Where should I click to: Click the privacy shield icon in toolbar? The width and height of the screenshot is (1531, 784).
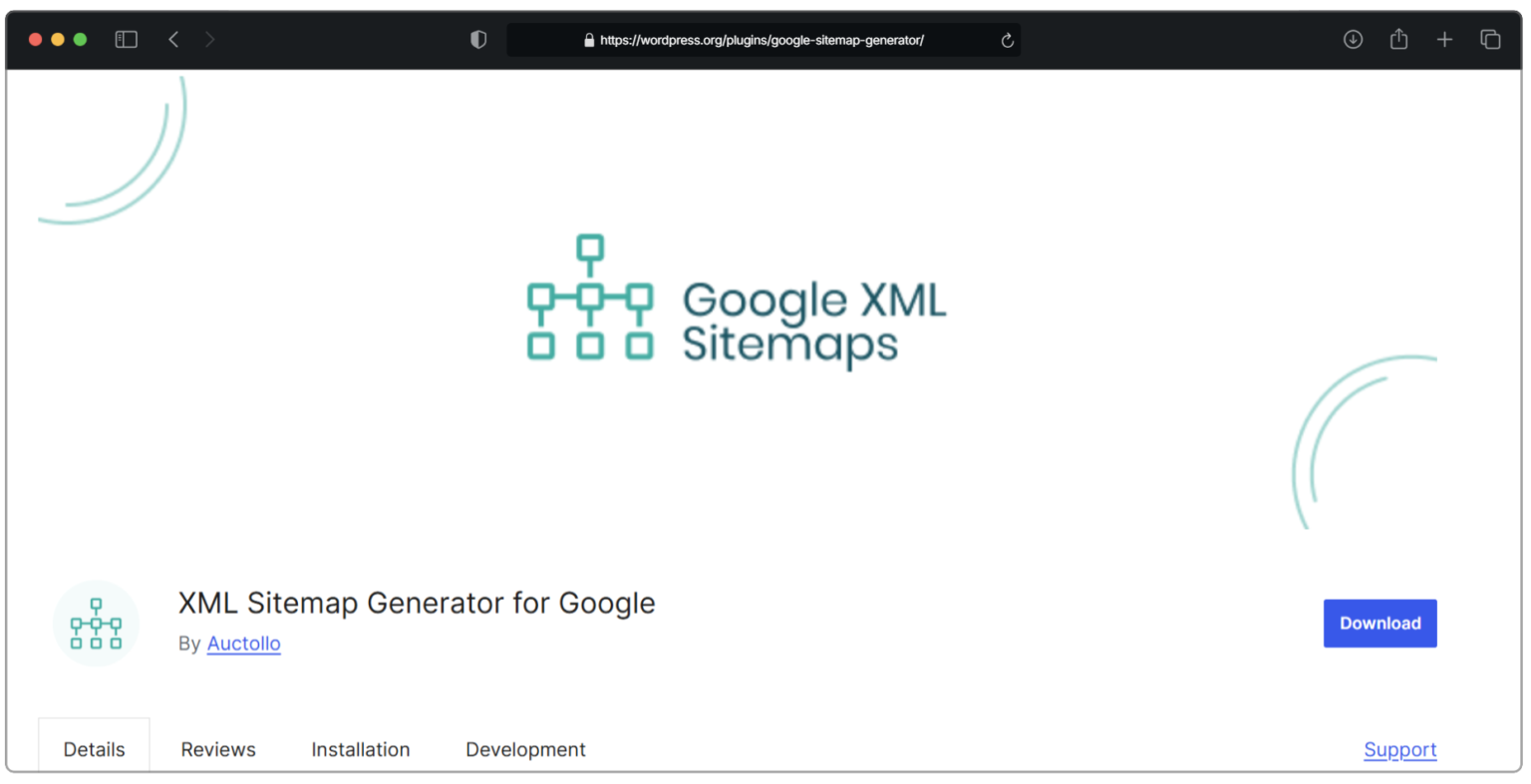(477, 39)
